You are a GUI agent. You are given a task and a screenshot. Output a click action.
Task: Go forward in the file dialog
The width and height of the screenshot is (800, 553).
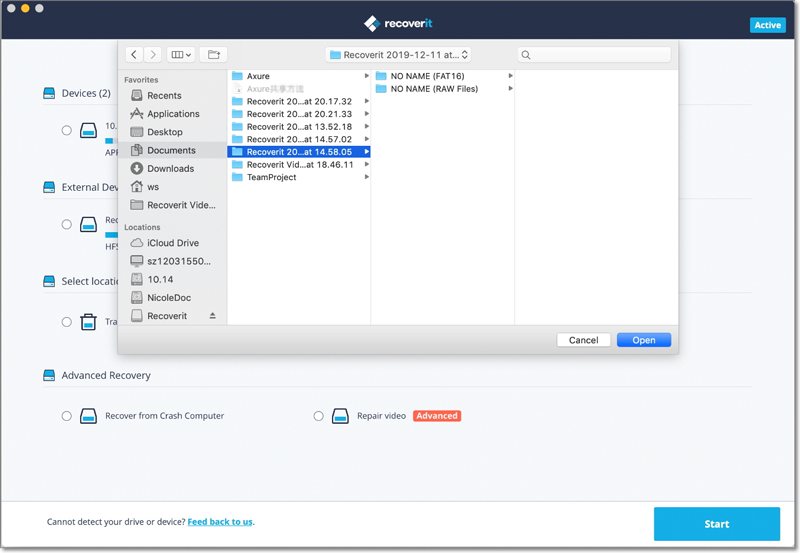point(153,55)
